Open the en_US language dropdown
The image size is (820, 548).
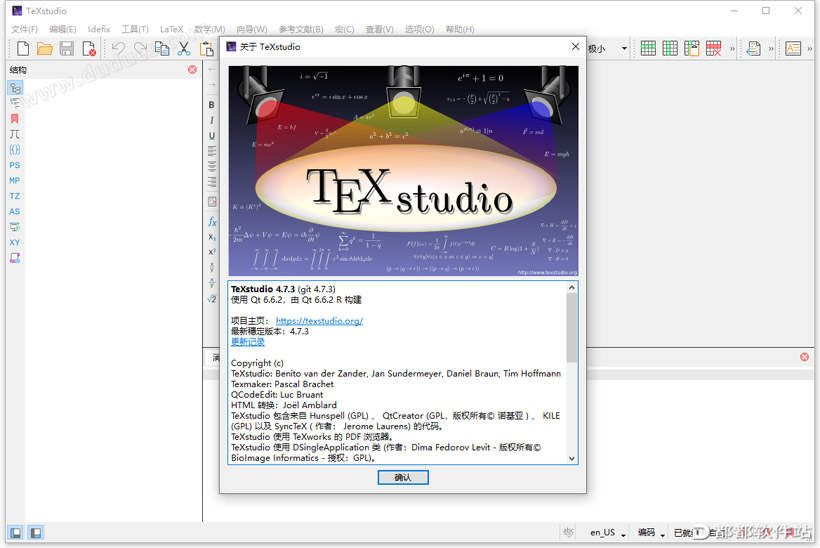(x=608, y=532)
